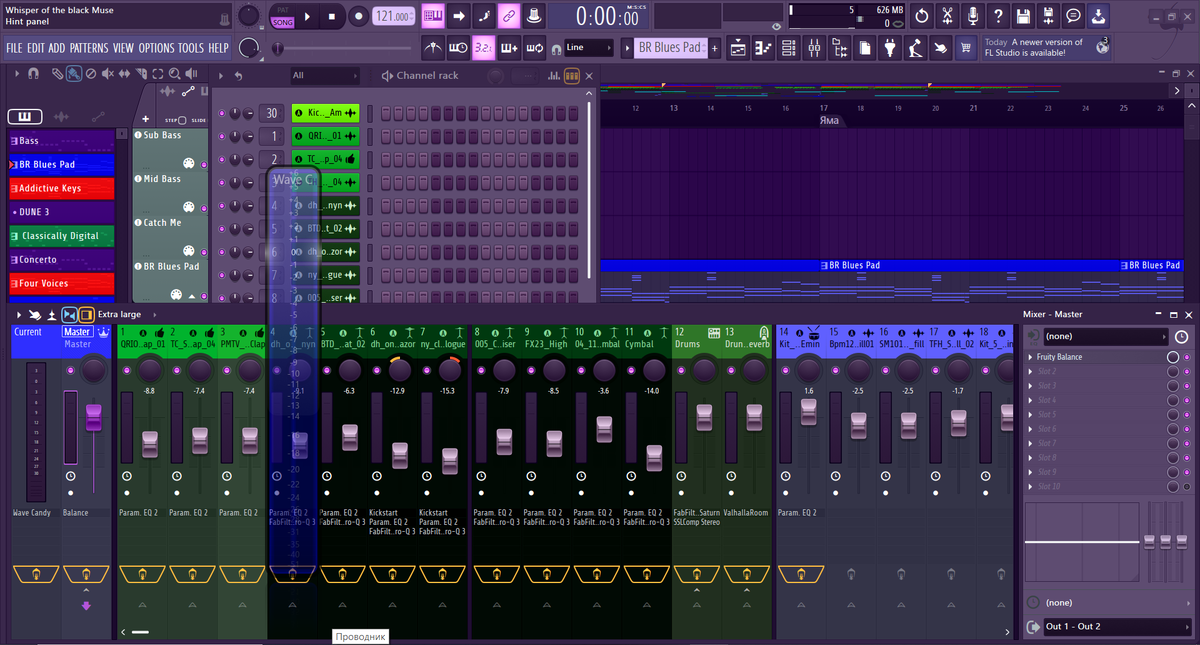This screenshot has height=645, width=1200.
Task: Select the playlist Mute tool
Action: (107, 73)
